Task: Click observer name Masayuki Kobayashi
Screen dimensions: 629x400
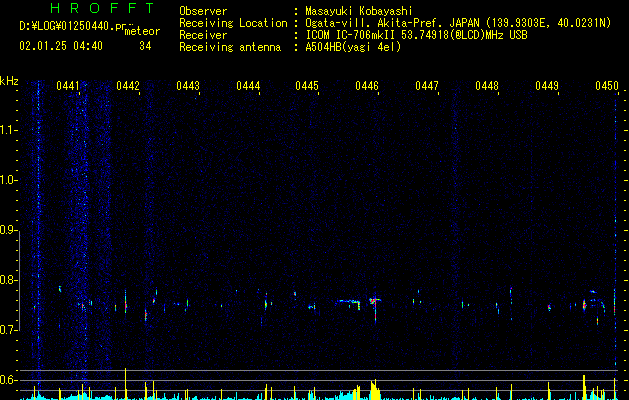Action: 359,11
